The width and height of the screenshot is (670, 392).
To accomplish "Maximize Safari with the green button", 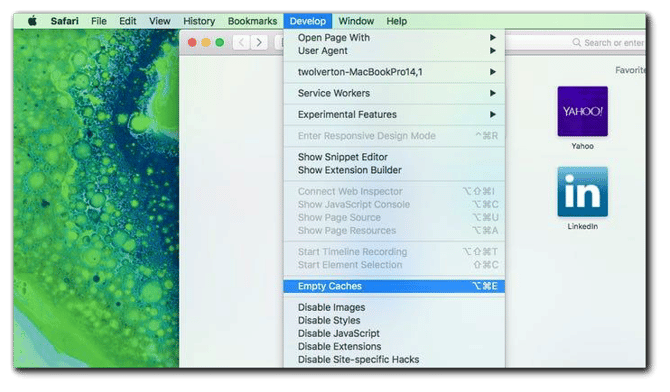I will click(x=220, y=42).
